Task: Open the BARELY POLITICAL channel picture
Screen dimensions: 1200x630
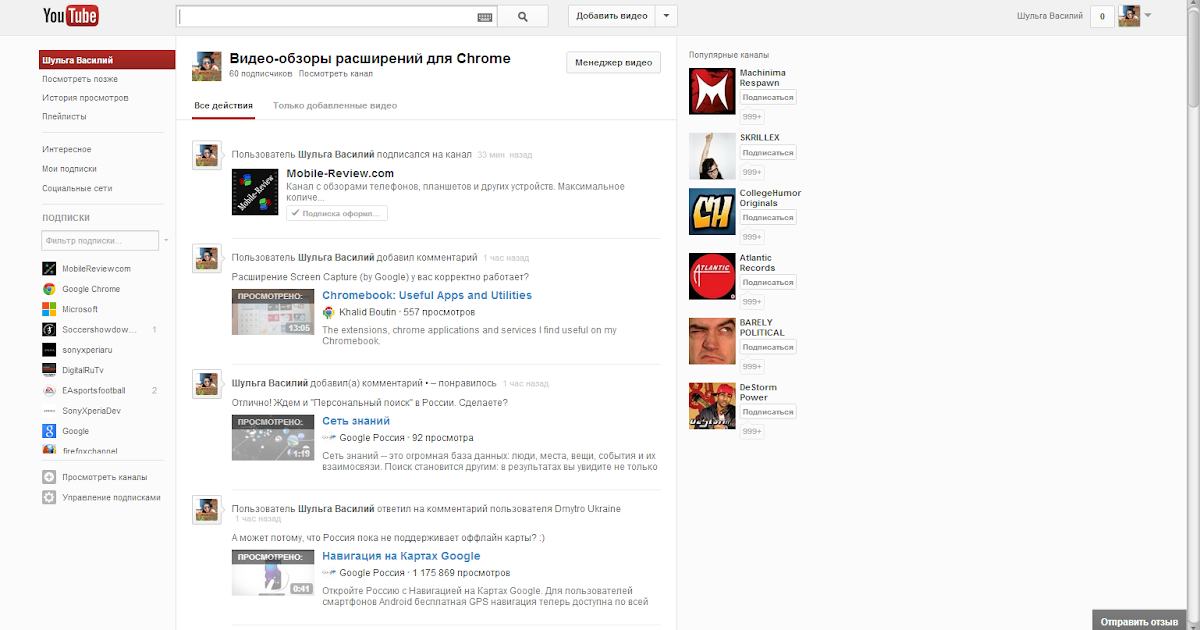Action: [x=712, y=341]
